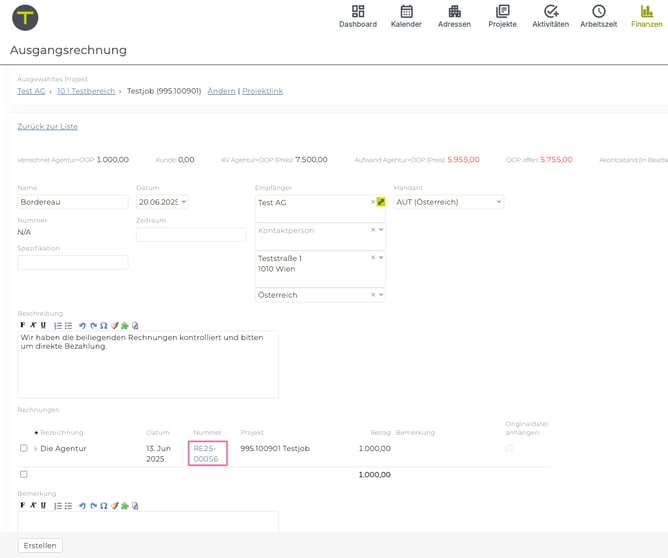The width and height of the screenshot is (668, 558).
Task: Click the Aktivitäten checkmark icon
Action: [550, 16]
